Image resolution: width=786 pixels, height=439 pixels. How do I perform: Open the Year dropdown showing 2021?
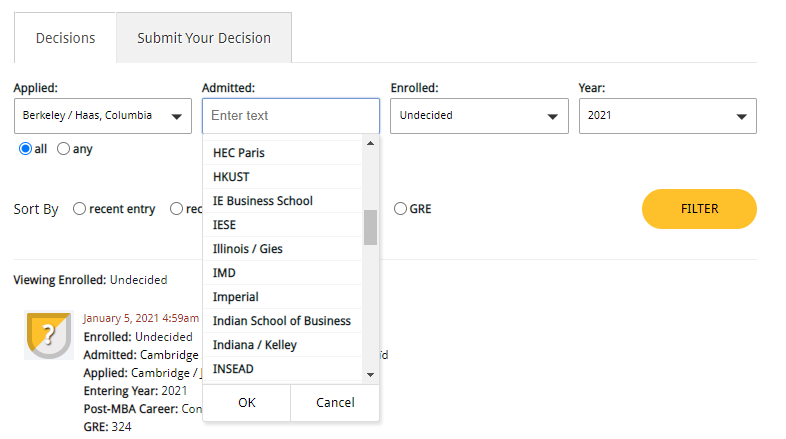tap(668, 116)
